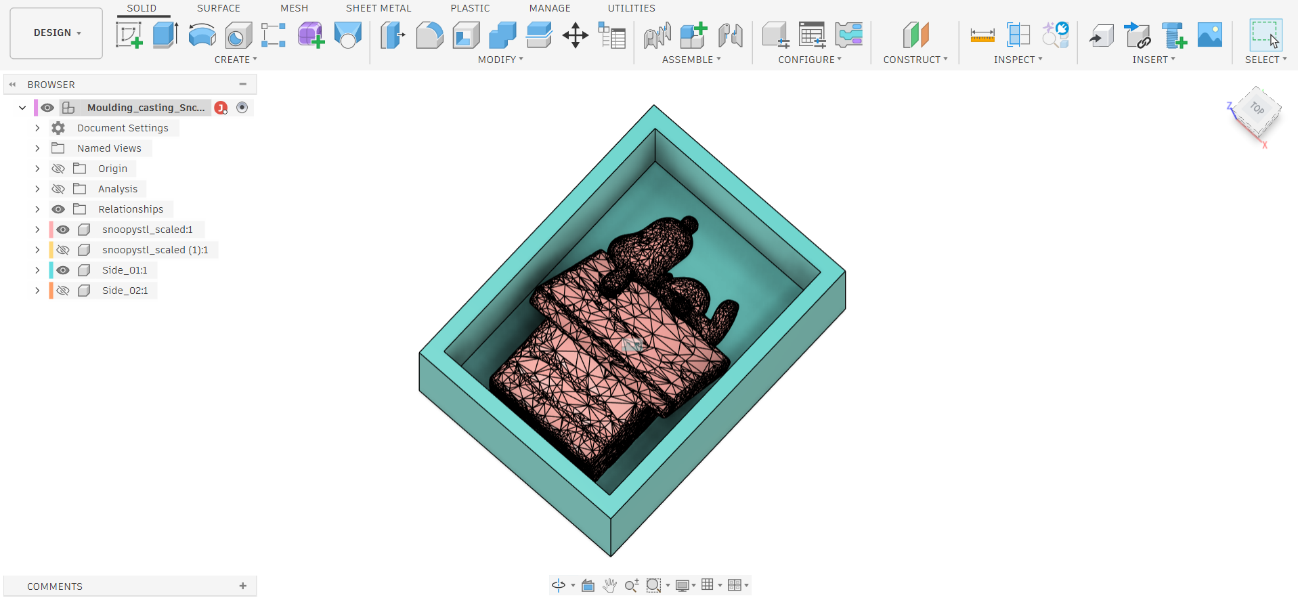This screenshot has width=1298, height=600.
Task: Open the Configuration Table icon
Action: point(812,36)
